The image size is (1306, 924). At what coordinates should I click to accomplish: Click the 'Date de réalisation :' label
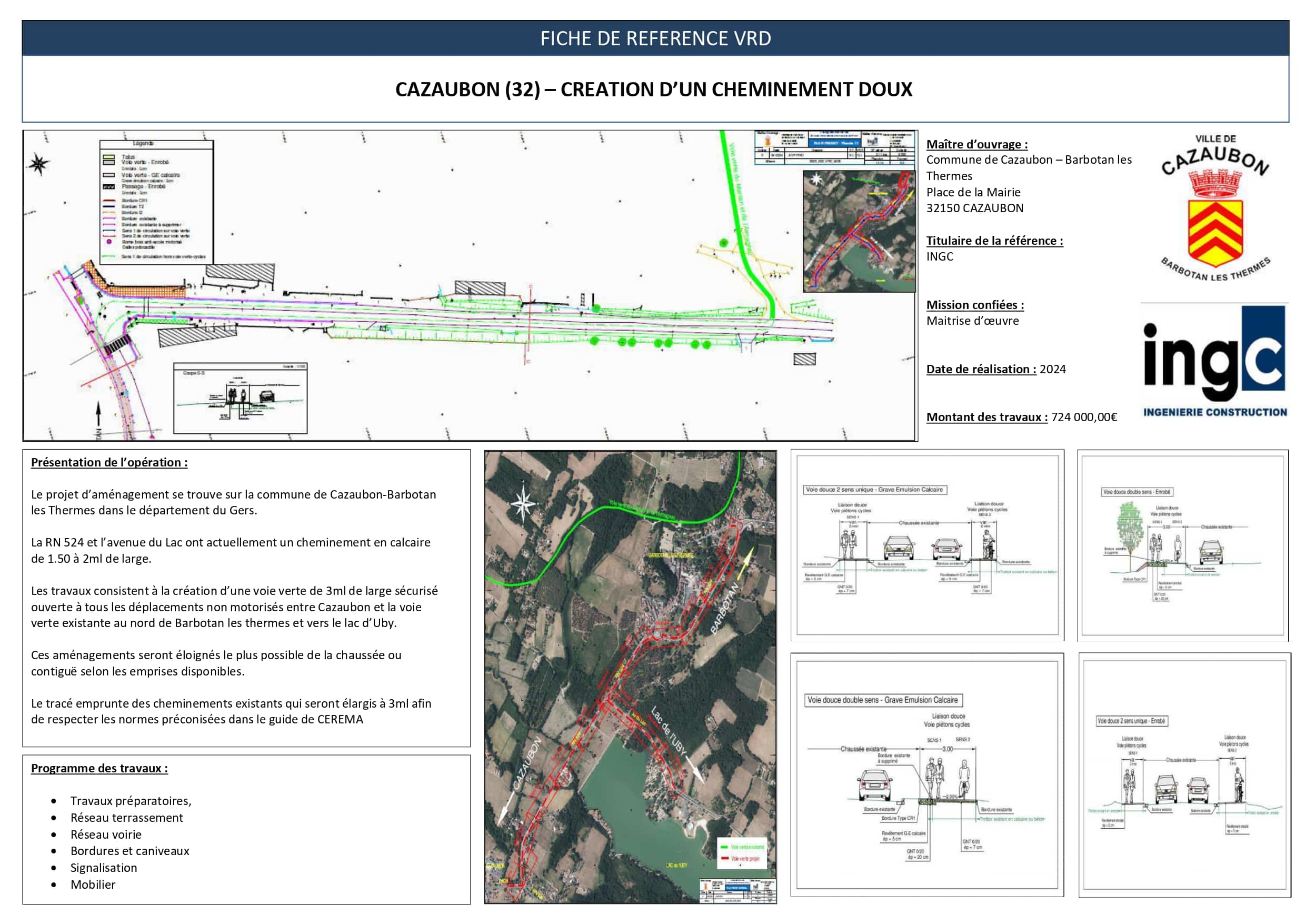point(981,369)
